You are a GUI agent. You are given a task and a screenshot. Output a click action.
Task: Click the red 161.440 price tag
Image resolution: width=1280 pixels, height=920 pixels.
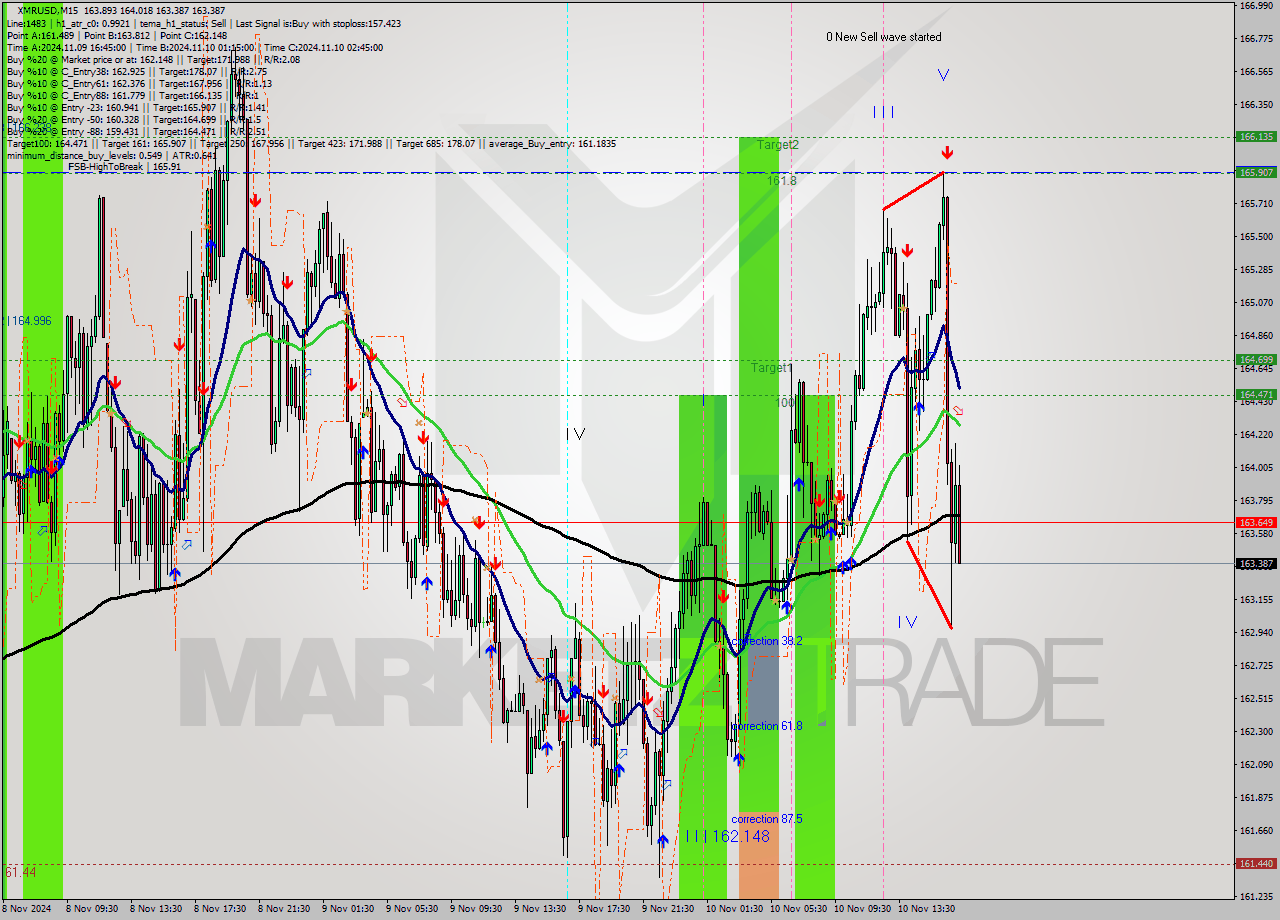(x=1256, y=863)
